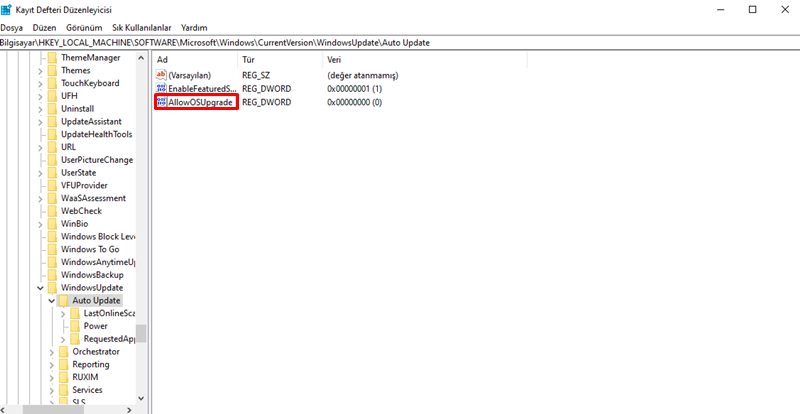800x414 pixels.
Task: Click the Registry Editor app icon in title bar
Action: tap(7, 10)
